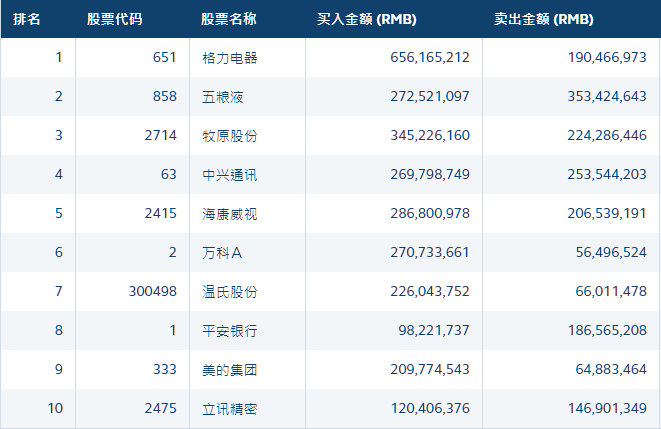Select stock name 格力电器

230,58
